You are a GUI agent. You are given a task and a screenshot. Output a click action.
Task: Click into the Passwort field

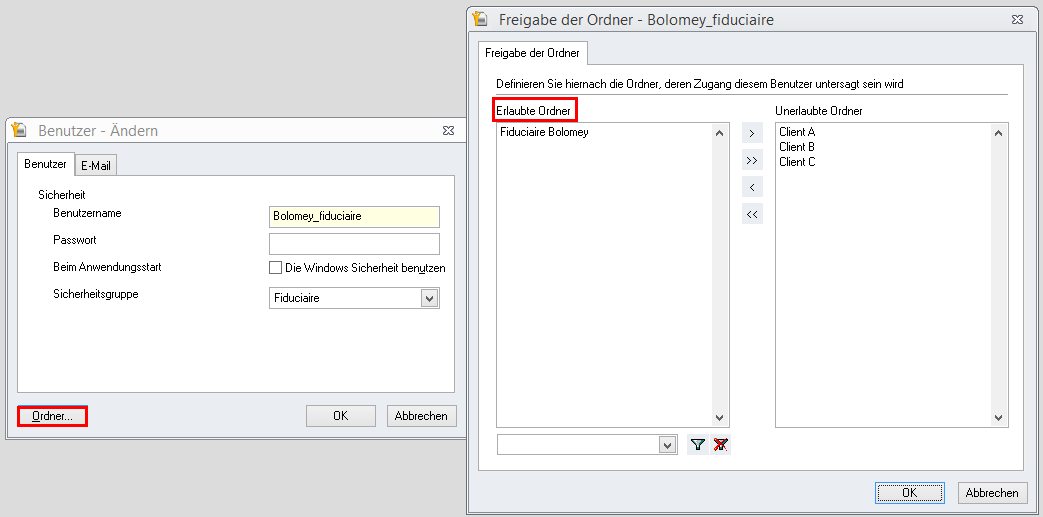pyautogui.click(x=354, y=244)
